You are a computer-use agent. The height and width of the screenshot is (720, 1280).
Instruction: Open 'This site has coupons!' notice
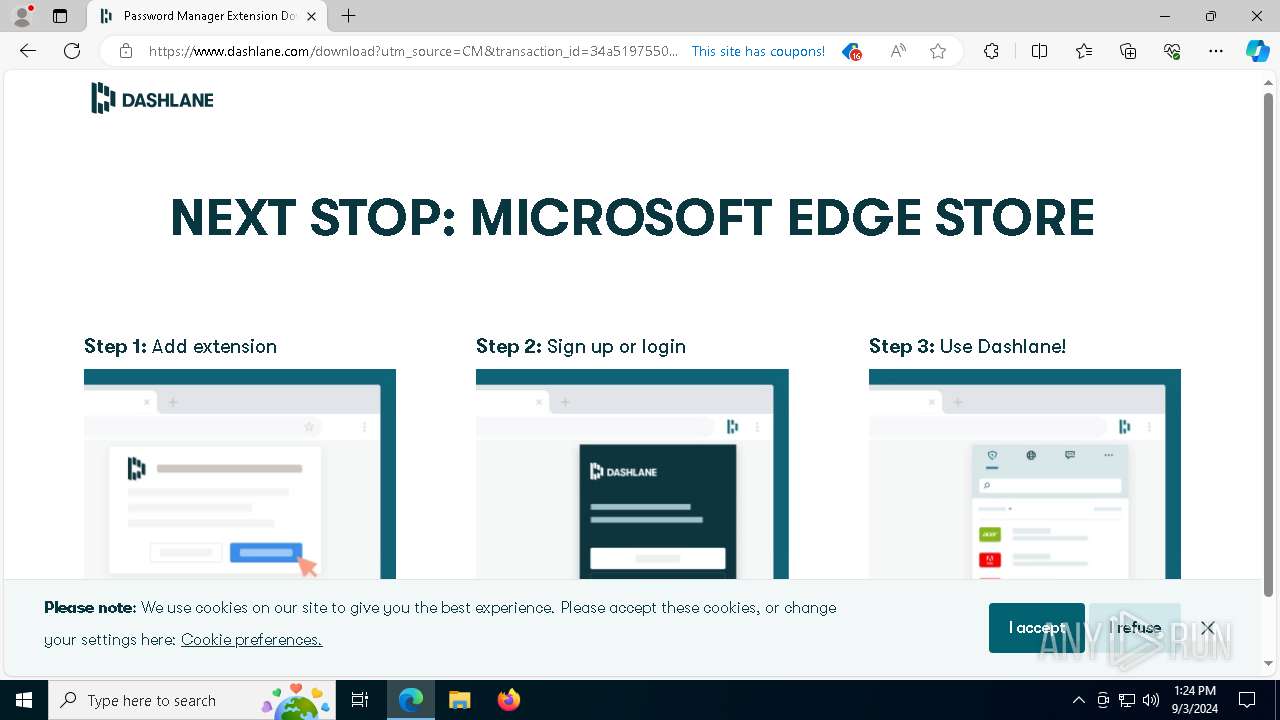pos(758,51)
